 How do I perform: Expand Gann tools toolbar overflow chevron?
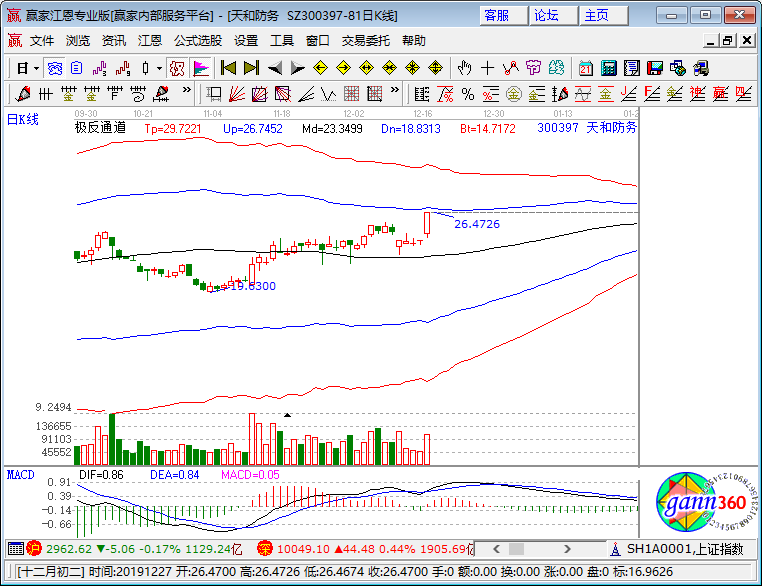pos(395,90)
